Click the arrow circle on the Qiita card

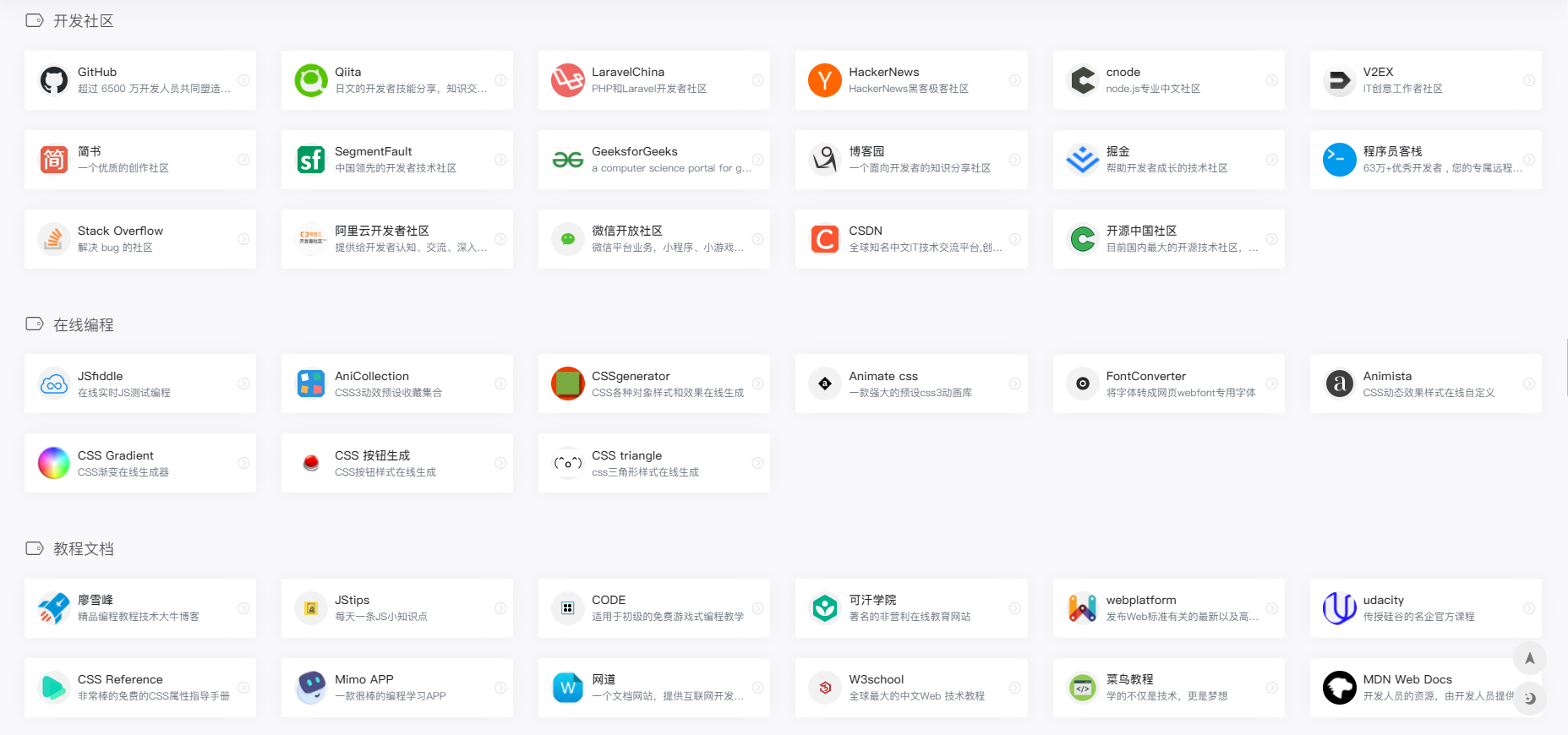(x=500, y=80)
